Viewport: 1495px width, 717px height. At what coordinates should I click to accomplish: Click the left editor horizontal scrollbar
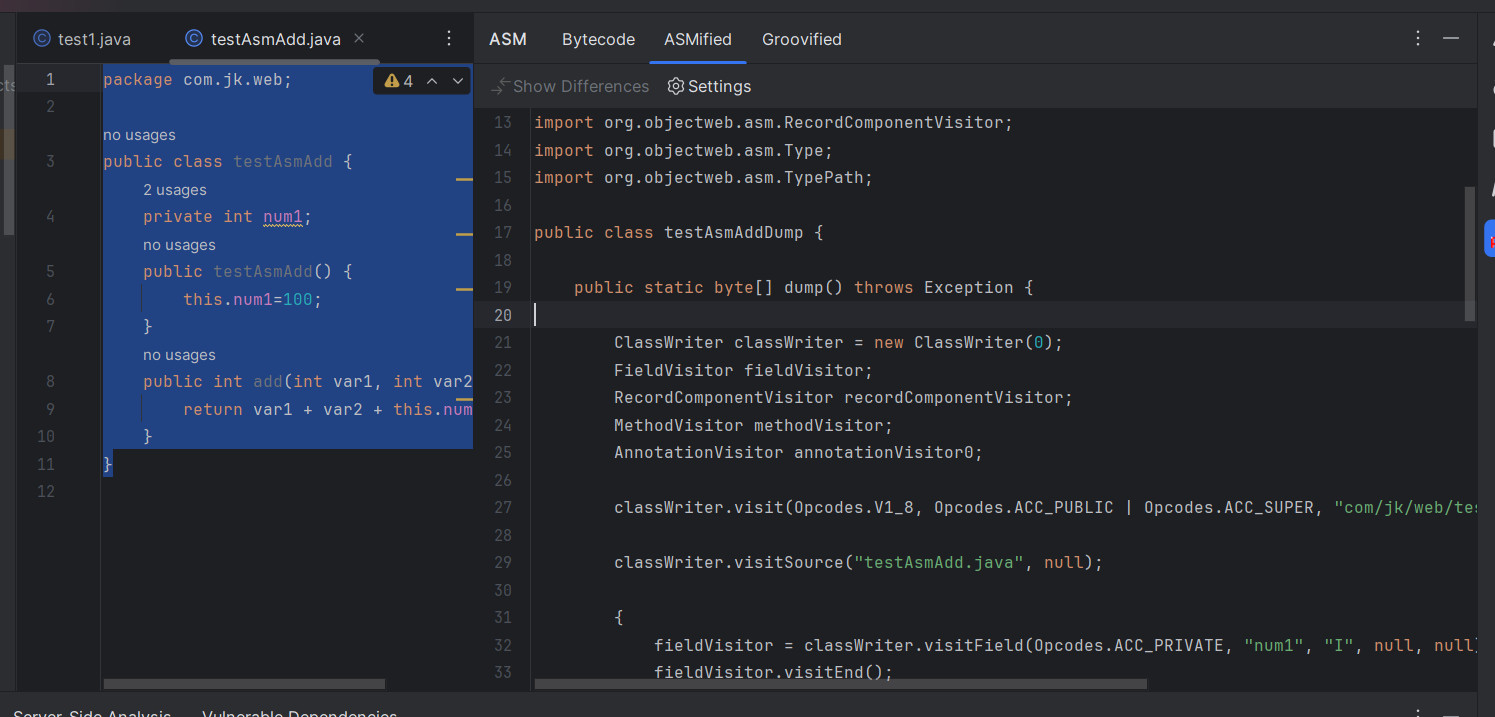tap(244, 684)
